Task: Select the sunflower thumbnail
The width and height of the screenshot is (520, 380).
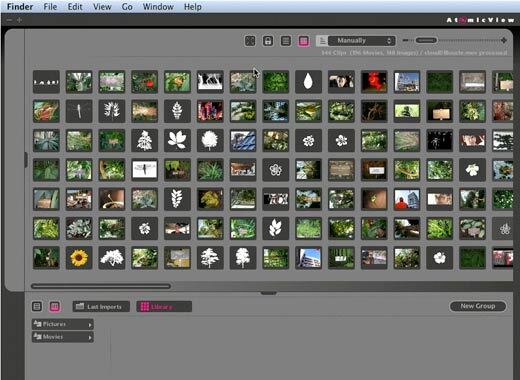Action: [79, 258]
